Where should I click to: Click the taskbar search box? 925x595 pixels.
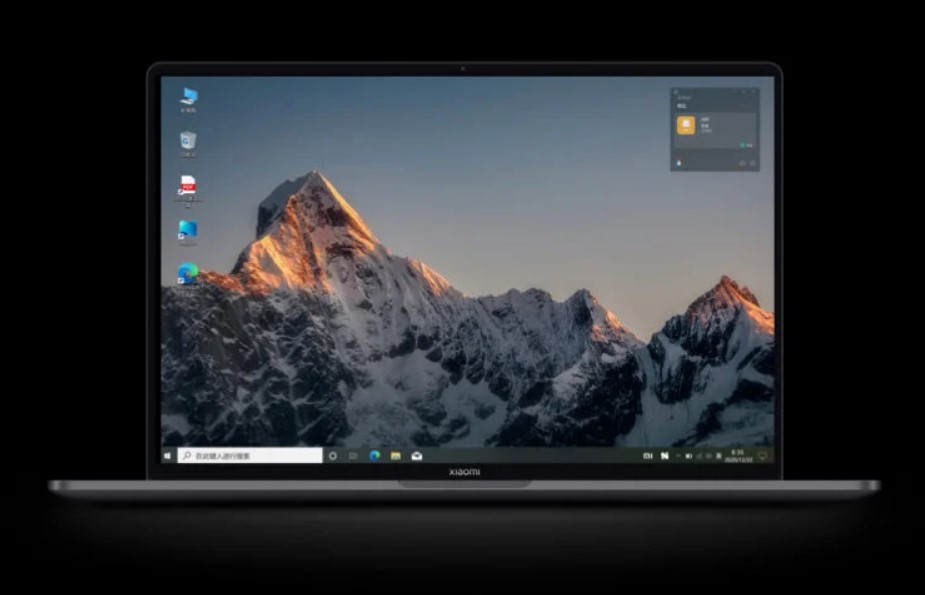click(250, 456)
